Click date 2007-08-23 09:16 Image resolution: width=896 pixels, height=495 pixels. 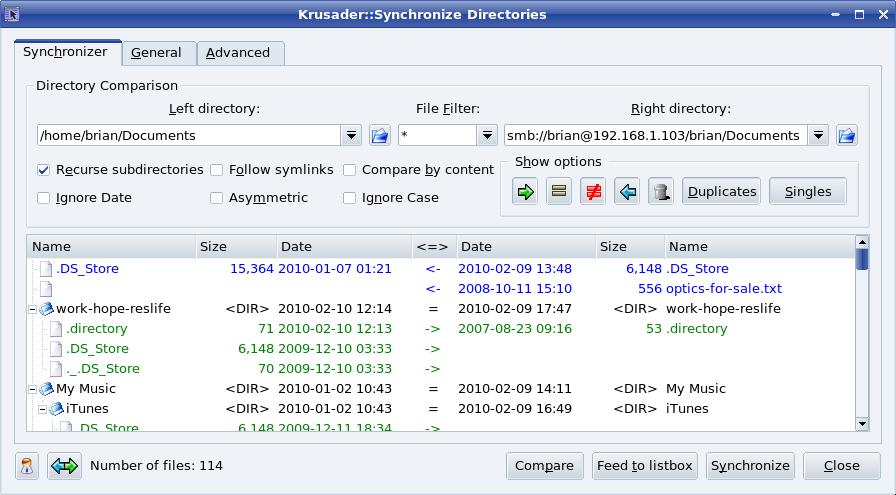coord(515,329)
